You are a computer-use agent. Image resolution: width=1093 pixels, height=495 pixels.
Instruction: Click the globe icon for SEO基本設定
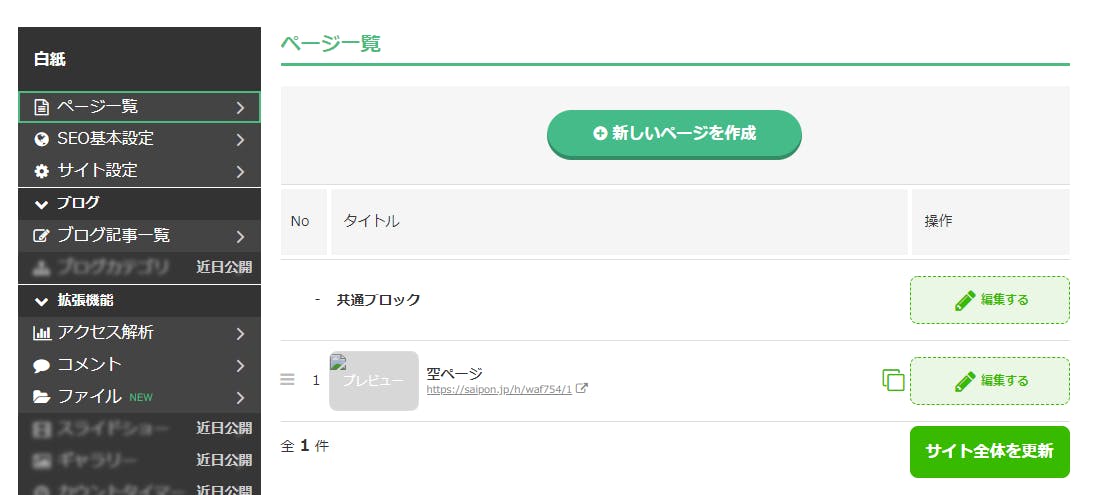click(41, 139)
